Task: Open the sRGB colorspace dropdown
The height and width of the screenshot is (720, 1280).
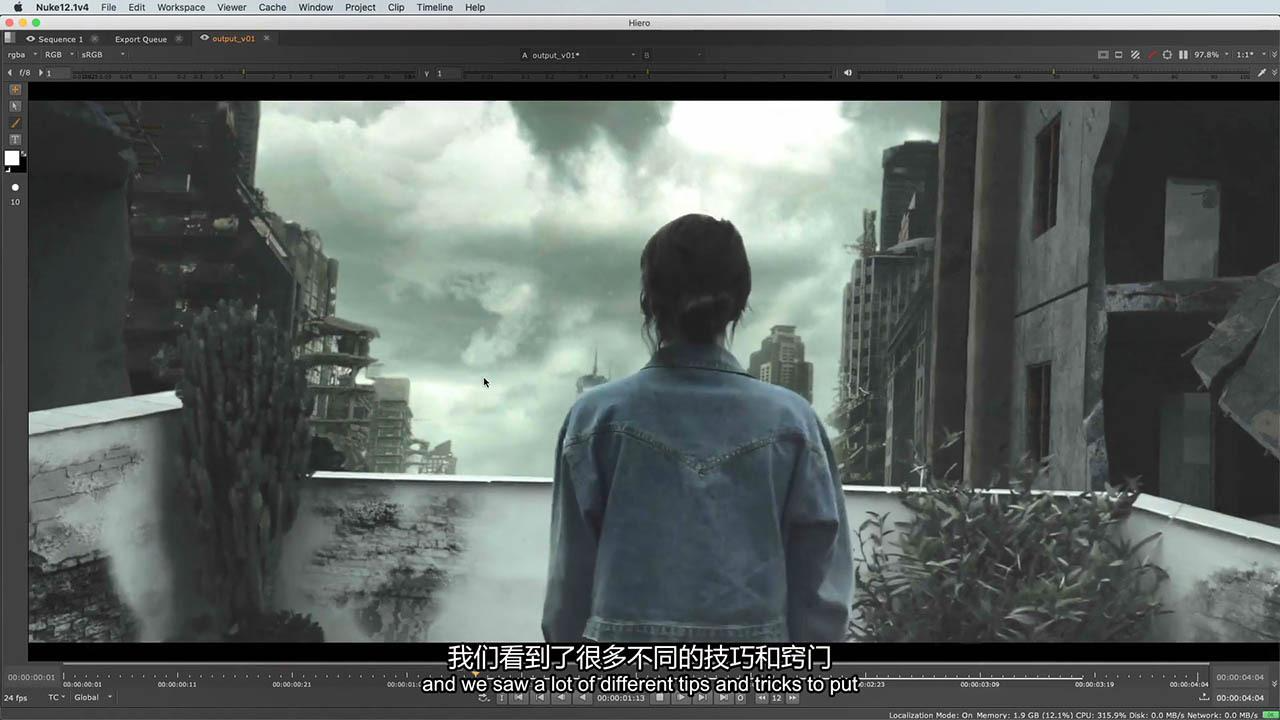Action: [103, 55]
